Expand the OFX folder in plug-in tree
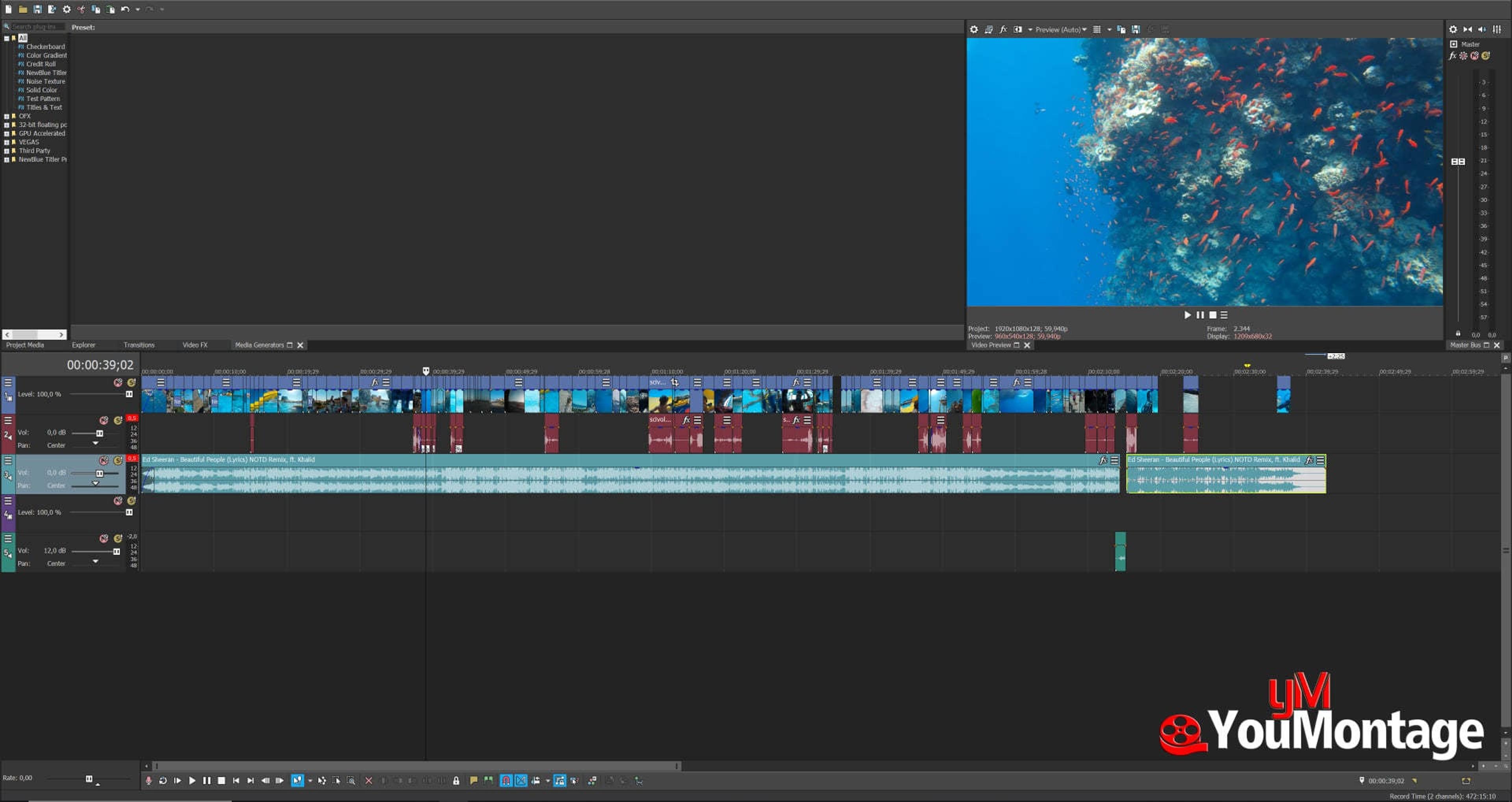 pyautogui.click(x=6, y=116)
